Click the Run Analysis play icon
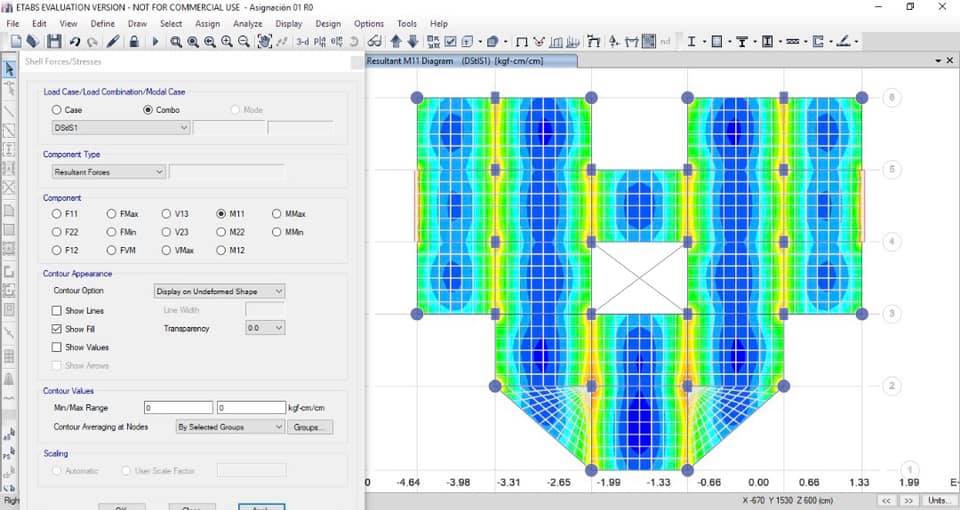 coord(155,42)
